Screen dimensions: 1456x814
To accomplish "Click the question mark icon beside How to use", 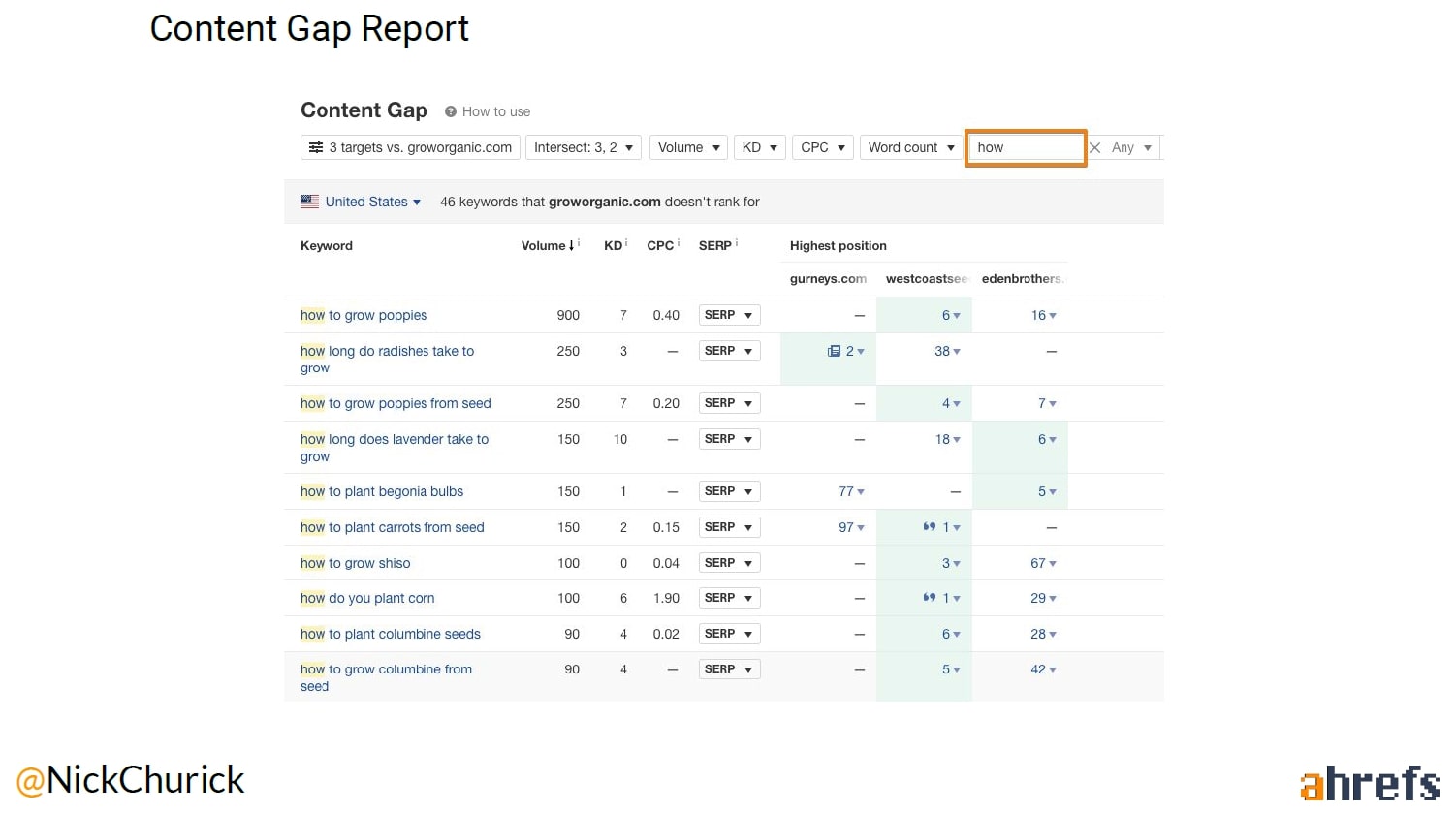I will [x=451, y=111].
